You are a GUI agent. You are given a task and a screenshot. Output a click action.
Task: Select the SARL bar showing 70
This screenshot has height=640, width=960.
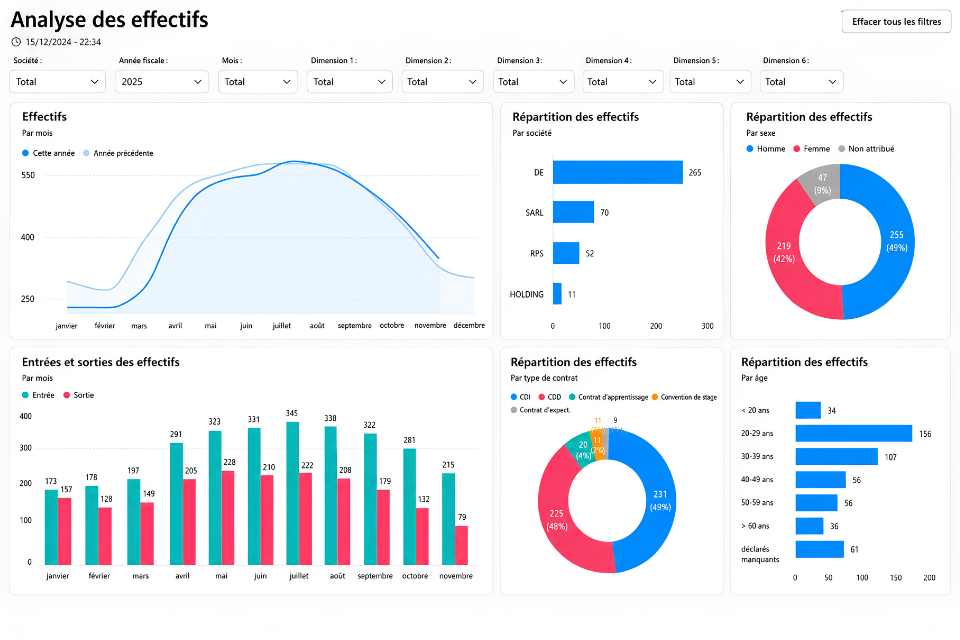[573, 212]
